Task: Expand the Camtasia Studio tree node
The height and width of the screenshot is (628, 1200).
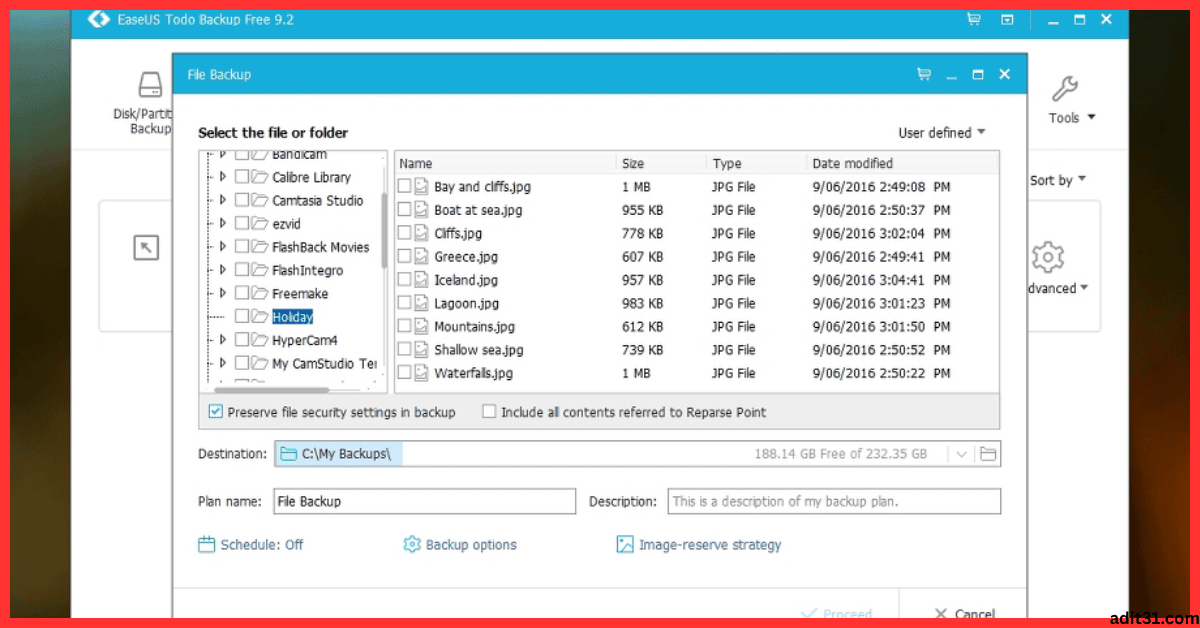Action: pos(222,200)
